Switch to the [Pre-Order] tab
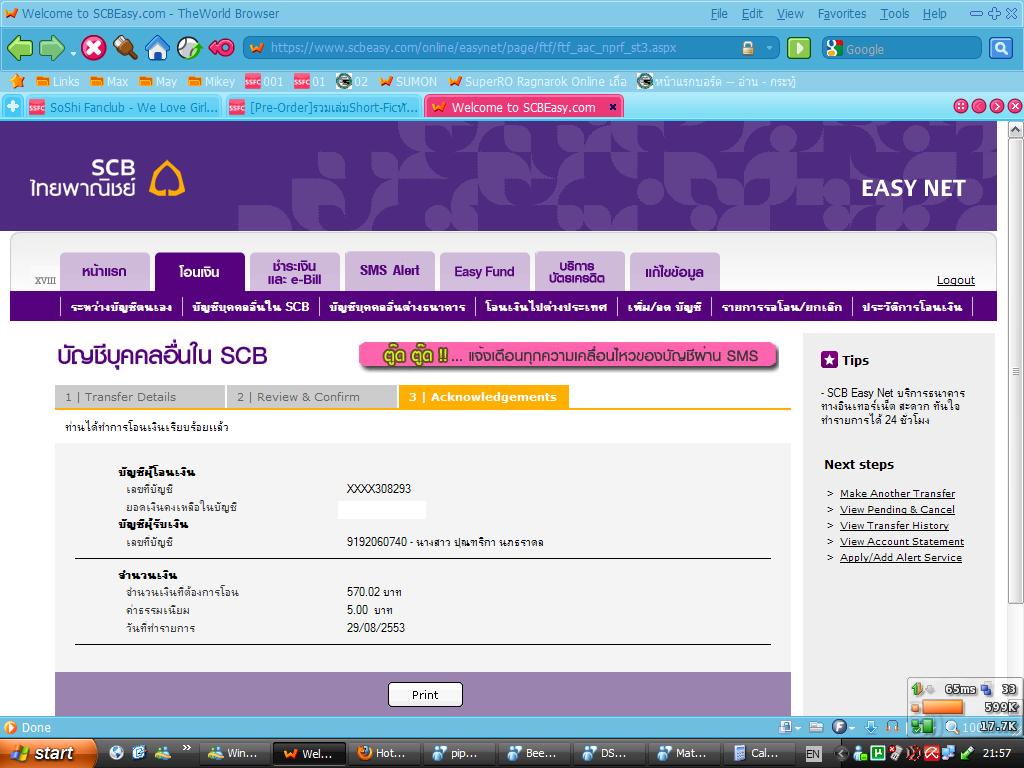Image resolution: width=1024 pixels, height=768 pixels. (x=324, y=107)
